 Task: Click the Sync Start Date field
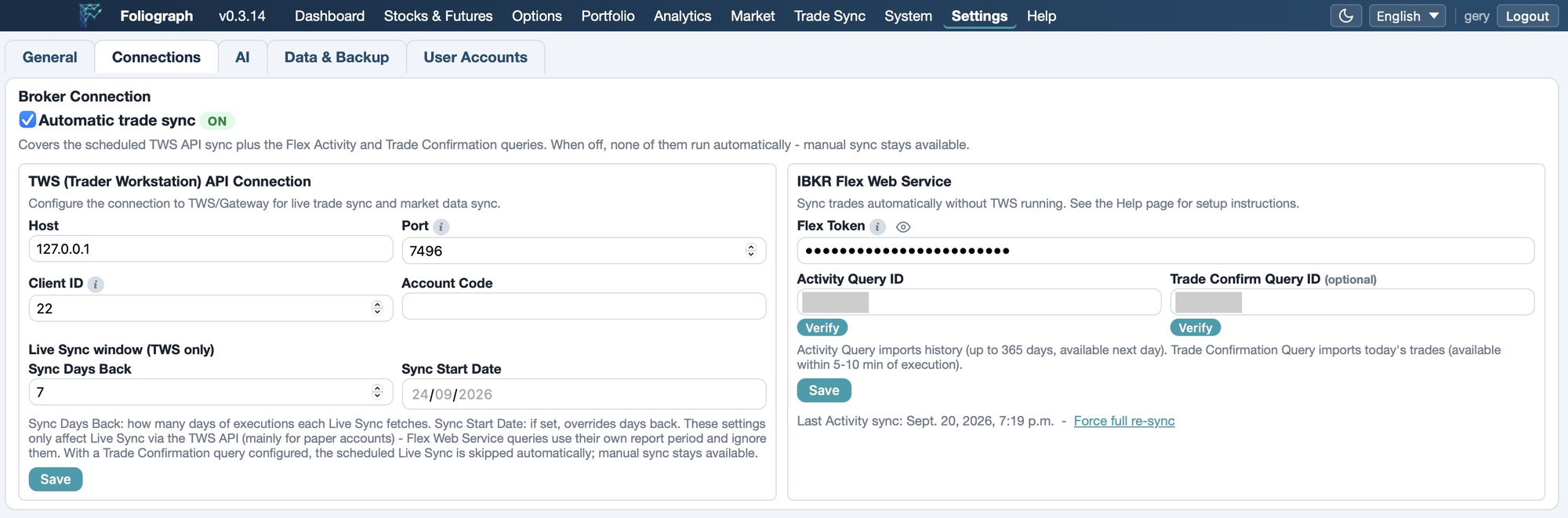coord(584,394)
